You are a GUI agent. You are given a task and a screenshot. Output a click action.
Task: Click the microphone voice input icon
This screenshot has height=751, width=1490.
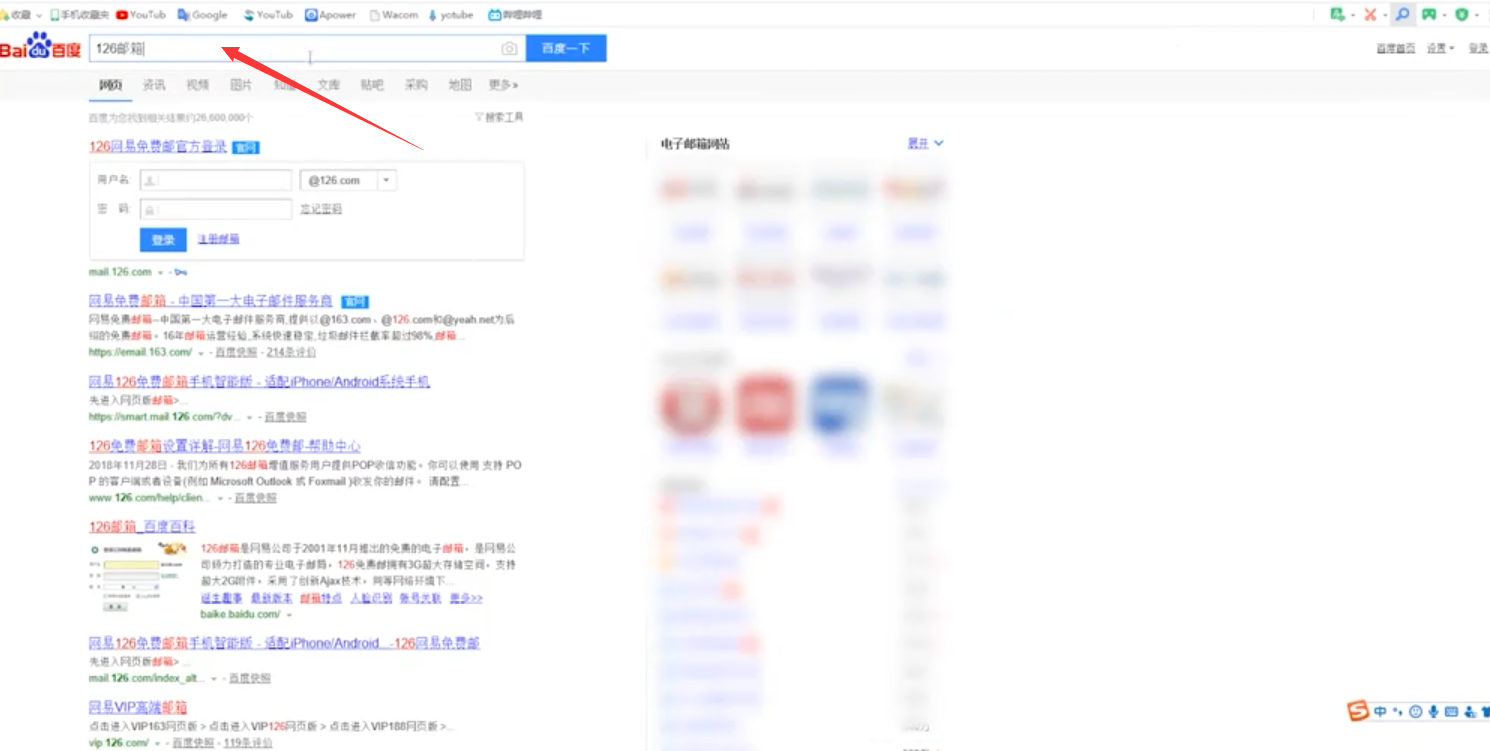(x=1433, y=712)
